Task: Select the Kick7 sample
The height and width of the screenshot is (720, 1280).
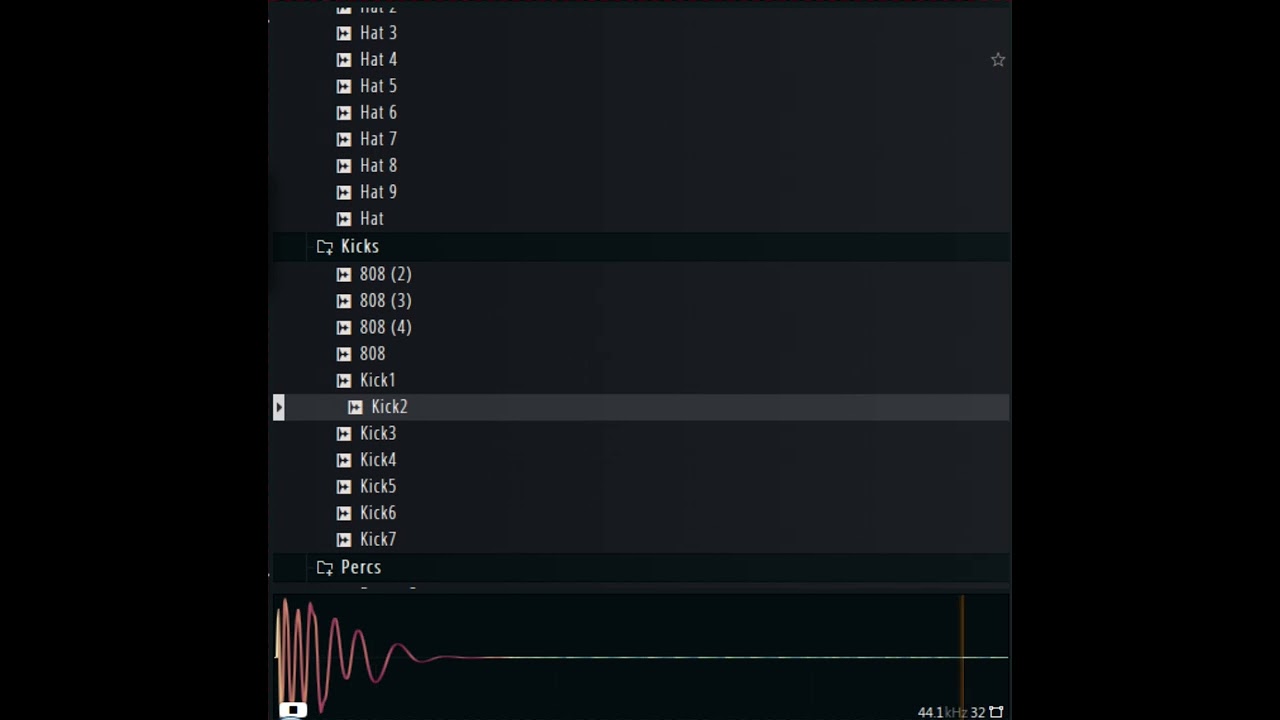Action: [378, 539]
